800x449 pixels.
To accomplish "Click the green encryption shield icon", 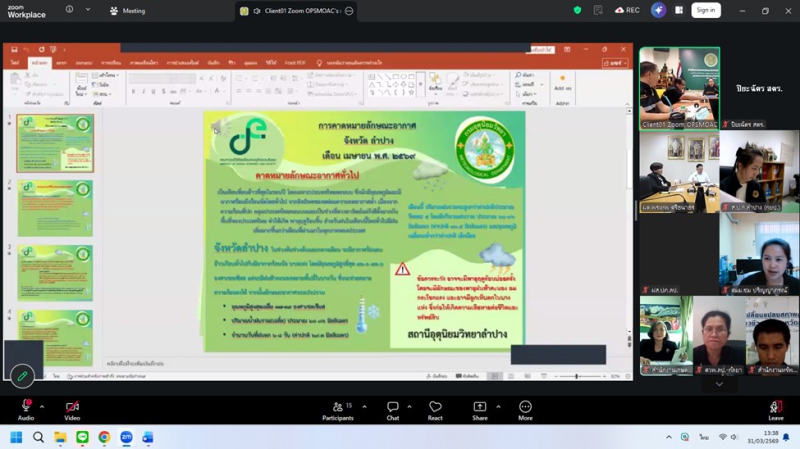I will 577,10.
